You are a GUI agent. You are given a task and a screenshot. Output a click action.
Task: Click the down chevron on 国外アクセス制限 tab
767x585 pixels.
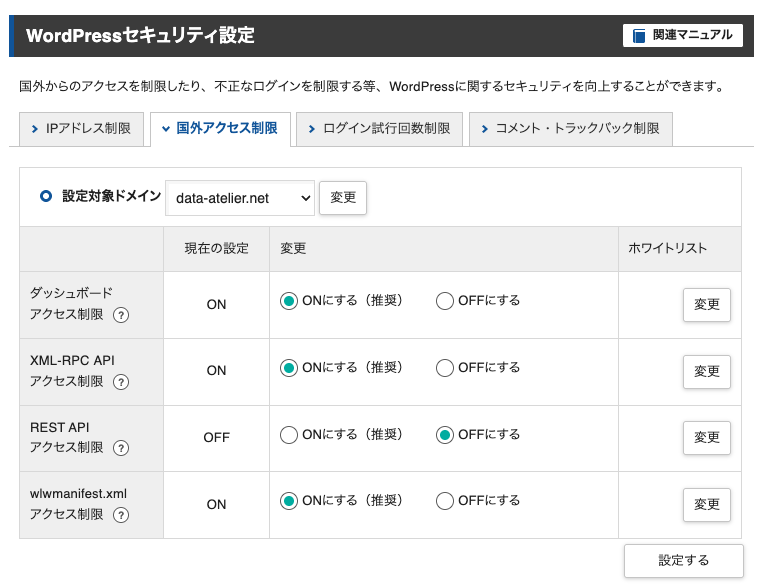coord(166,129)
